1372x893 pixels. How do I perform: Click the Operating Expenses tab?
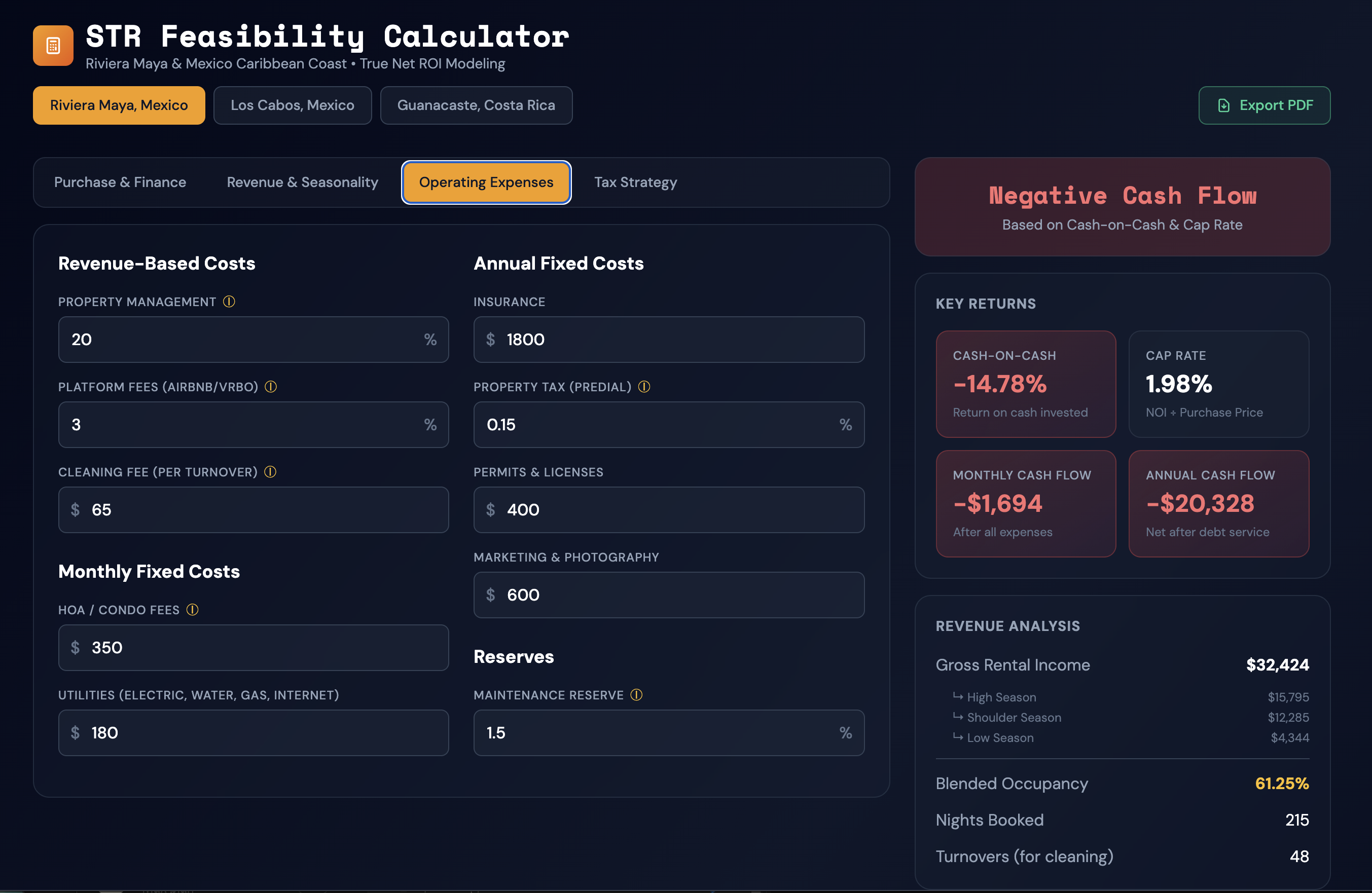click(x=485, y=182)
